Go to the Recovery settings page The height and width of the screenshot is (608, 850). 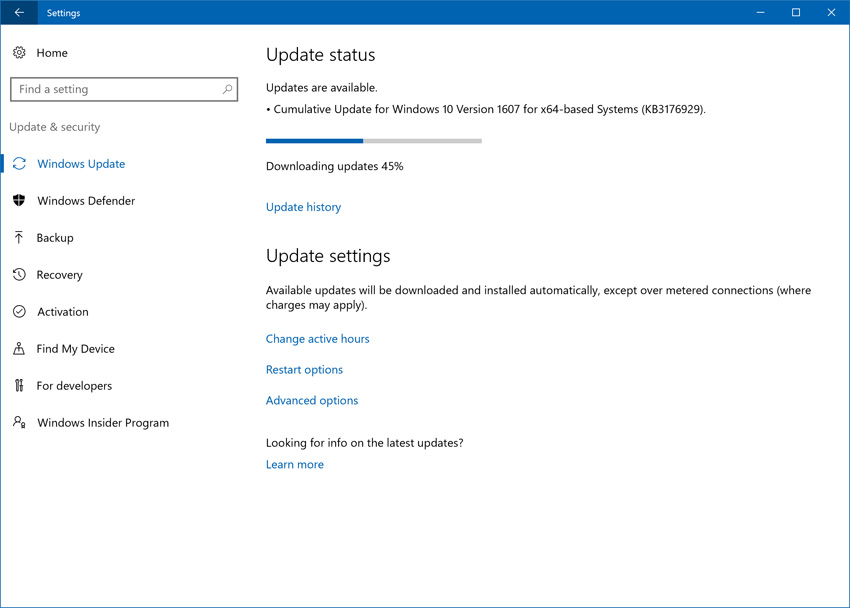[x=60, y=275]
